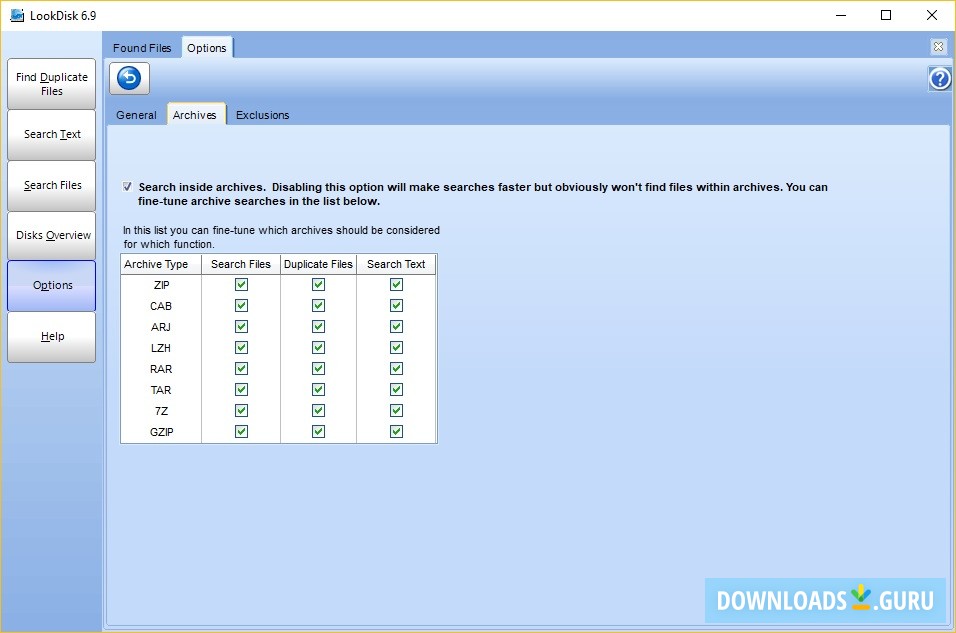The image size is (956, 633).
Task: Select the RAR archive type label
Action: 161,369
